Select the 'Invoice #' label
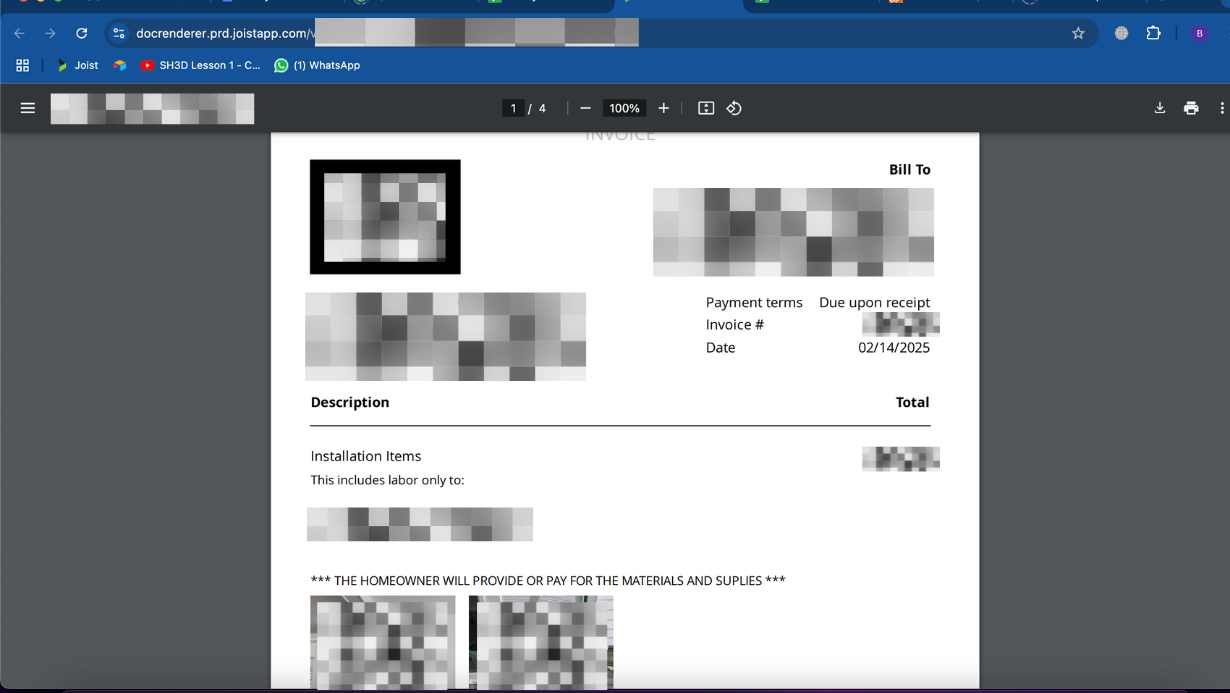The width and height of the screenshot is (1230, 693). coord(735,325)
